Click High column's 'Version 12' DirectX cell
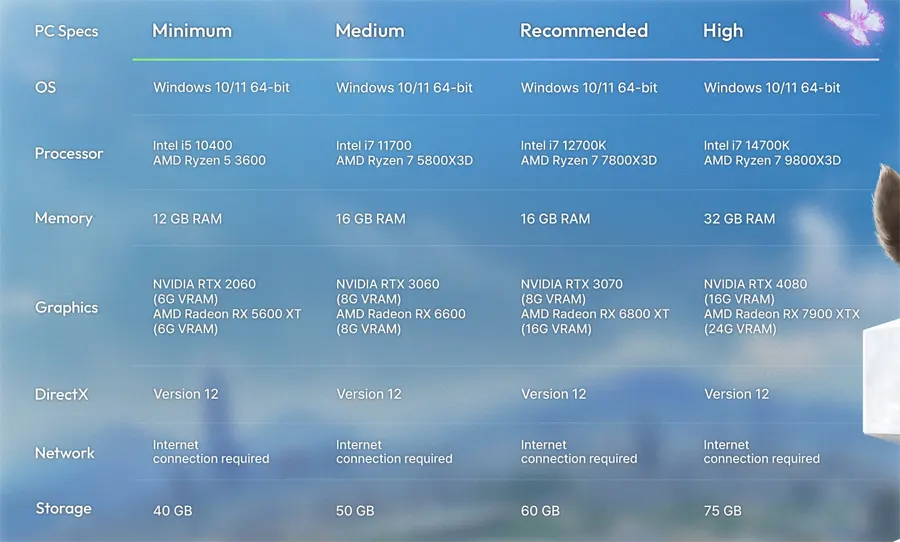Screen dimensions: 900x542 (x=736, y=394)
